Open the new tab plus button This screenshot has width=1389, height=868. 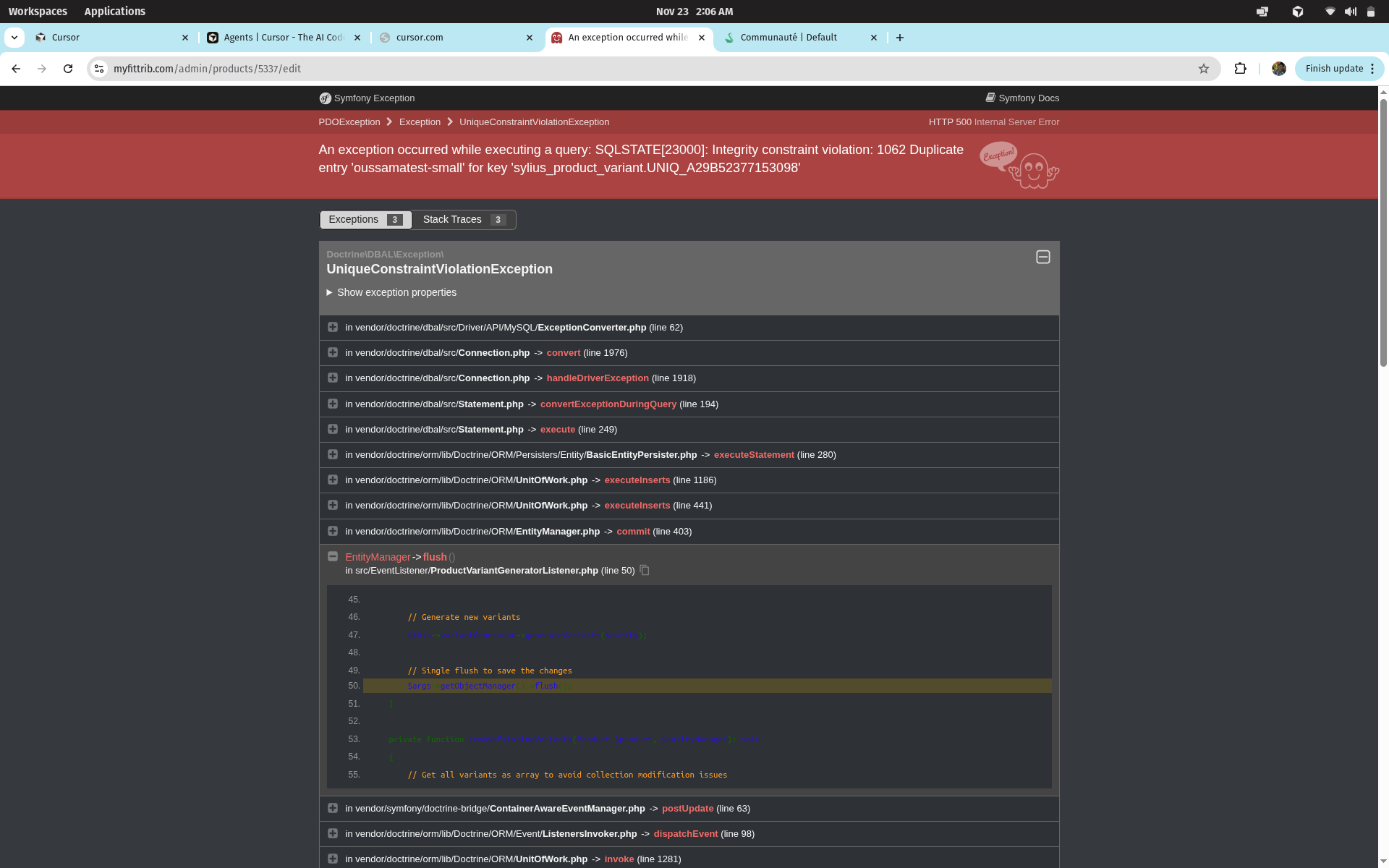(x=900, y=38)
